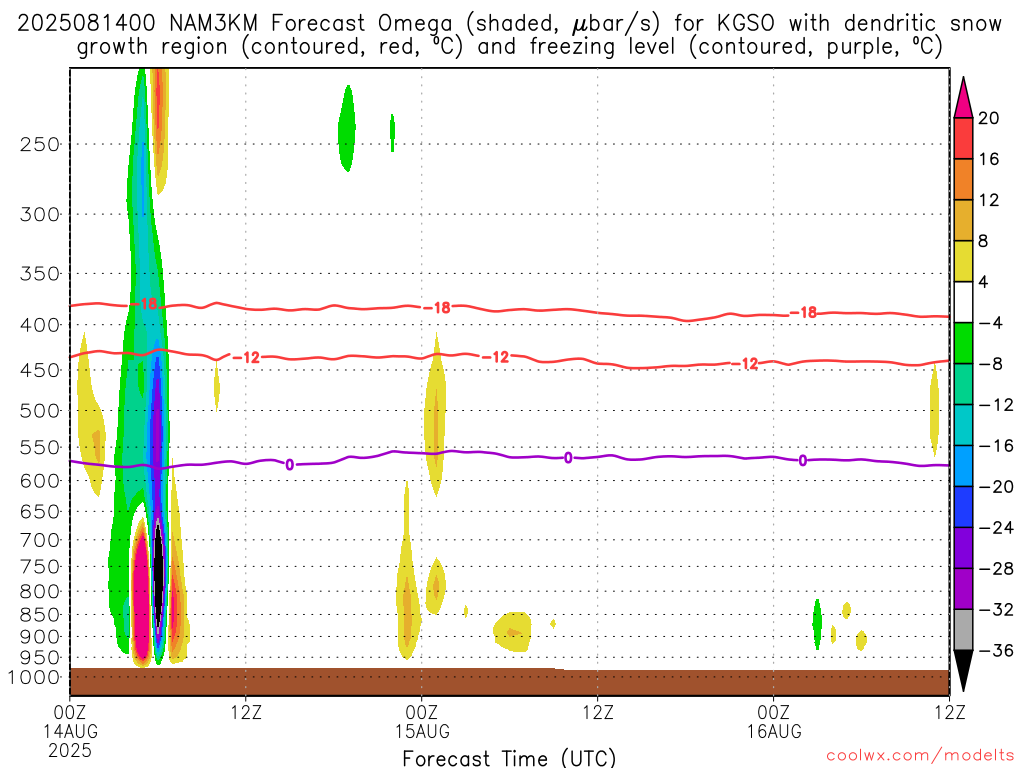Click the 550 pressure level label
Image resolution: width=1024 pixels, height=768 pixels.
[40, 447]
